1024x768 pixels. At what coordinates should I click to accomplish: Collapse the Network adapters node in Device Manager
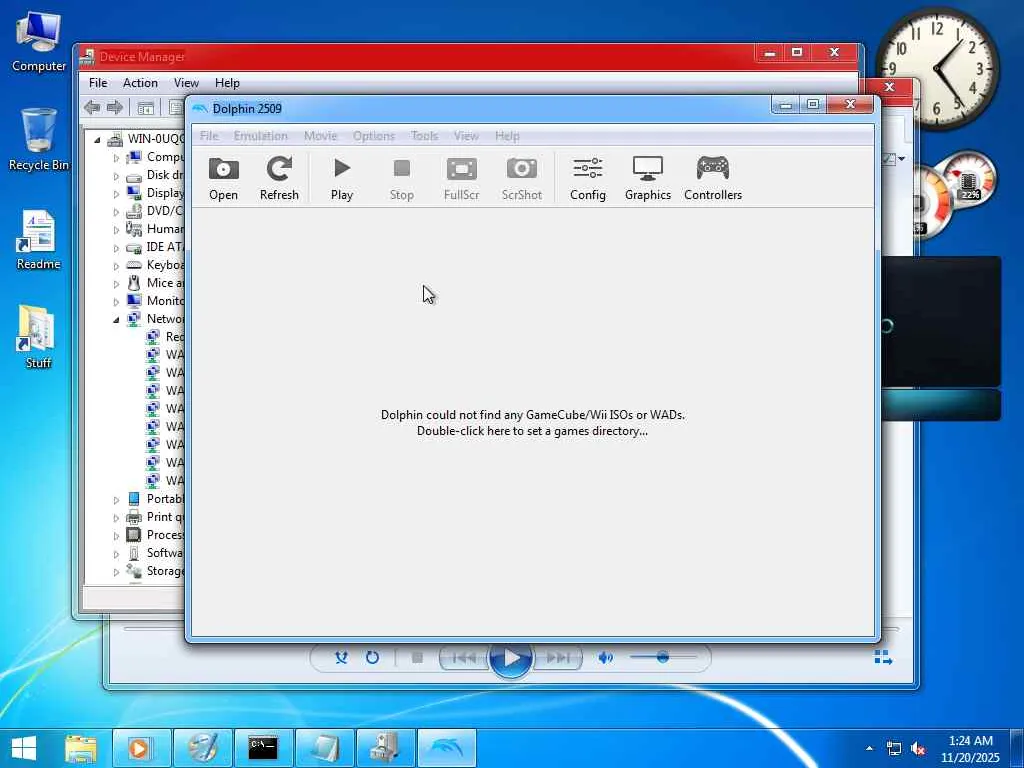click(x=116, y=319)
